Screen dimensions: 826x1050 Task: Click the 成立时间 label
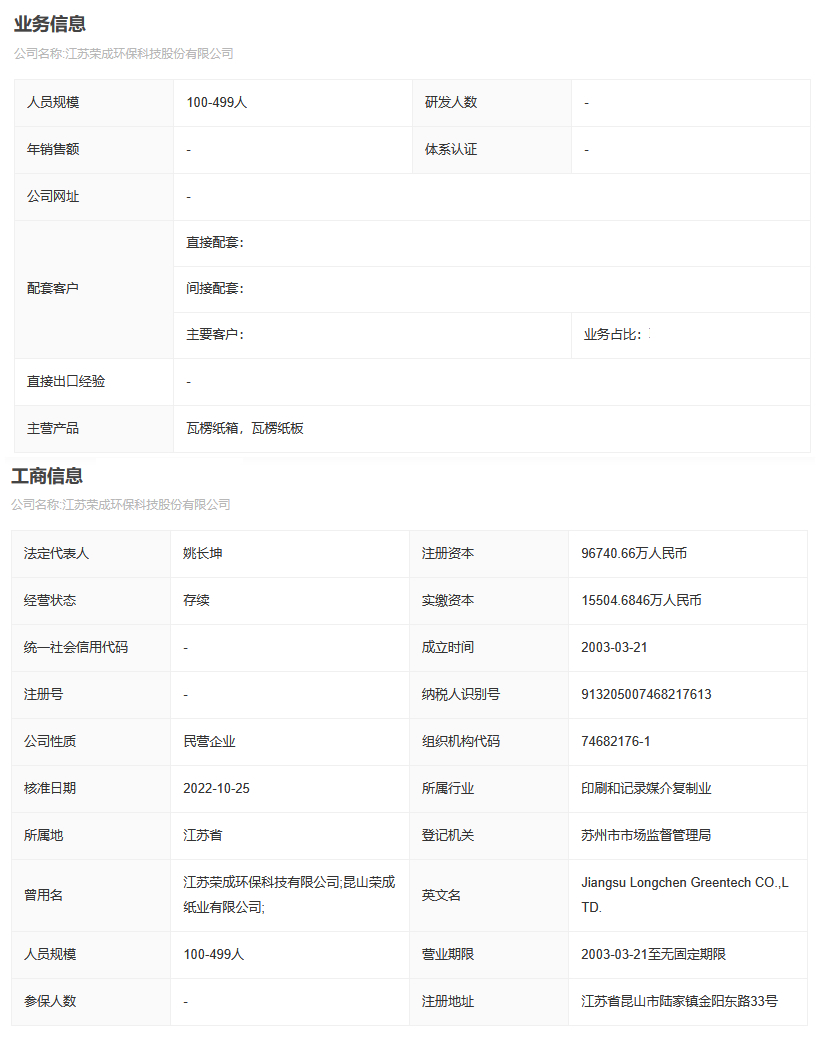[448, 647]
